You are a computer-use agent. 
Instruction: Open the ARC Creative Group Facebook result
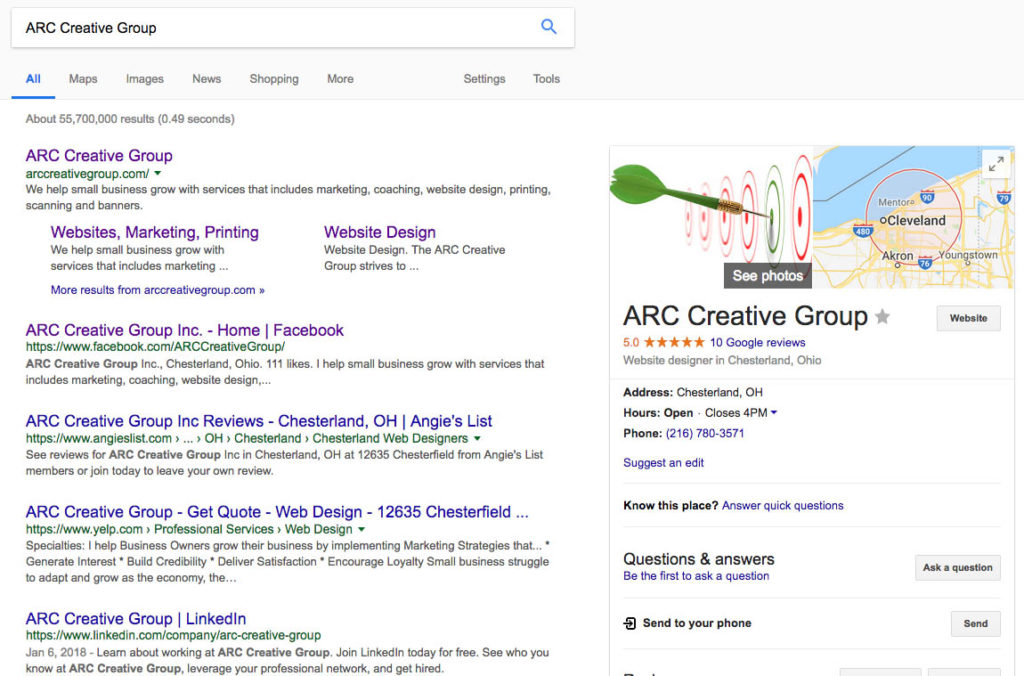pos(185,330)
